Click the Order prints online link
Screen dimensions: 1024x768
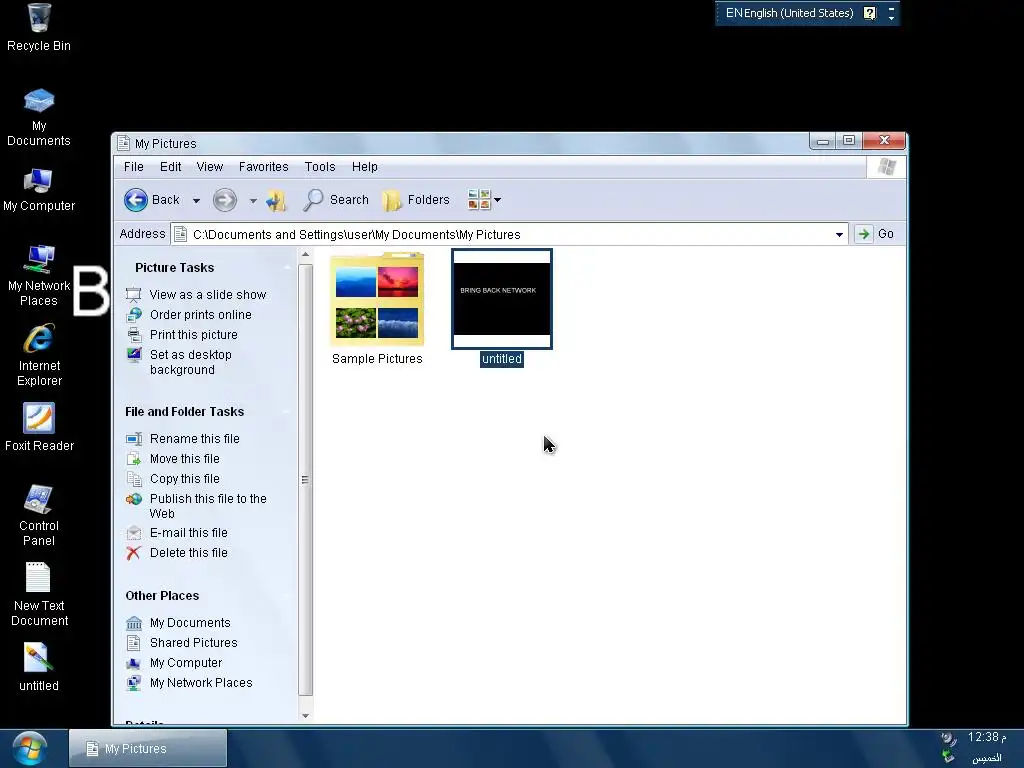point(200,315)
